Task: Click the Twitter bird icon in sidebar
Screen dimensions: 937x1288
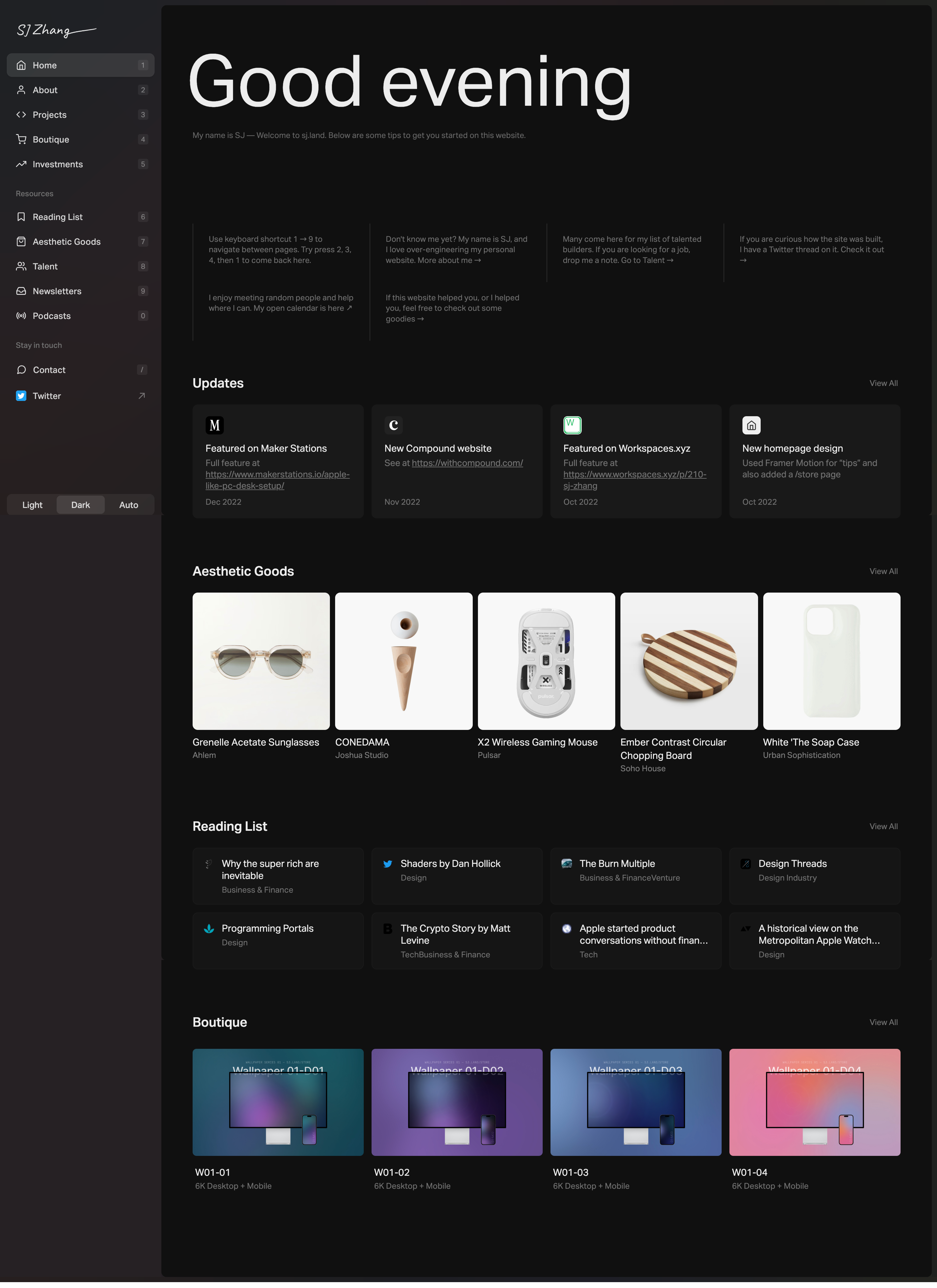Action: pos(21,396)
